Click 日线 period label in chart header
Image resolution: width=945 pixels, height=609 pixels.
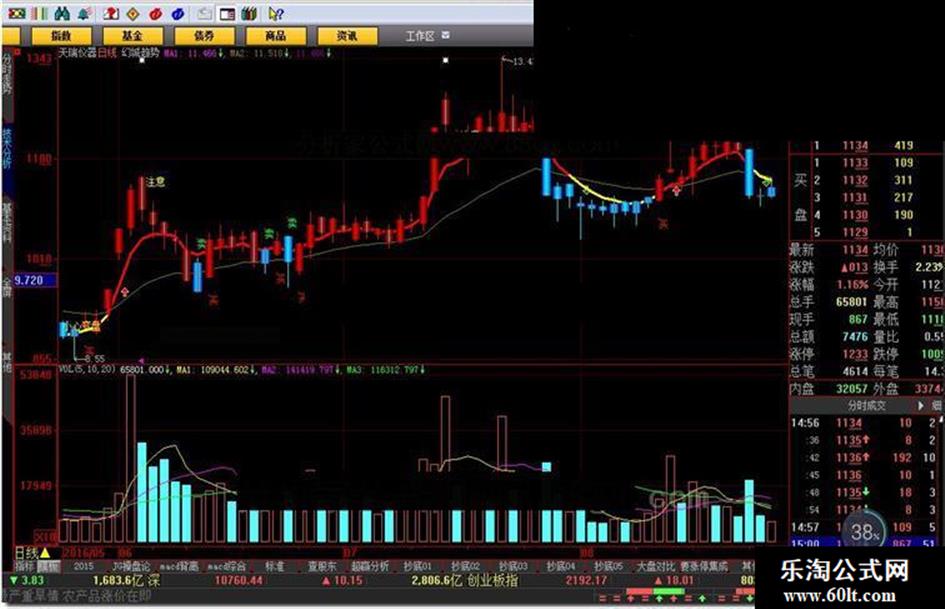coord(107,53)
